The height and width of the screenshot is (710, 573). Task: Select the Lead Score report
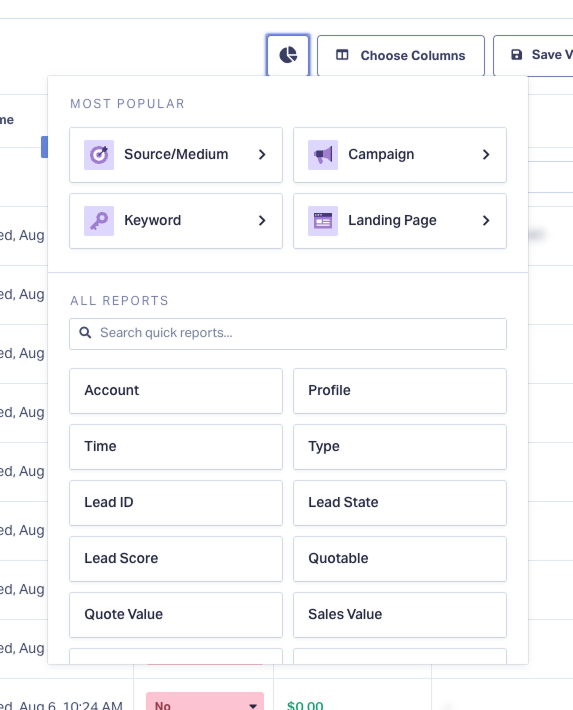click(176, 559)
